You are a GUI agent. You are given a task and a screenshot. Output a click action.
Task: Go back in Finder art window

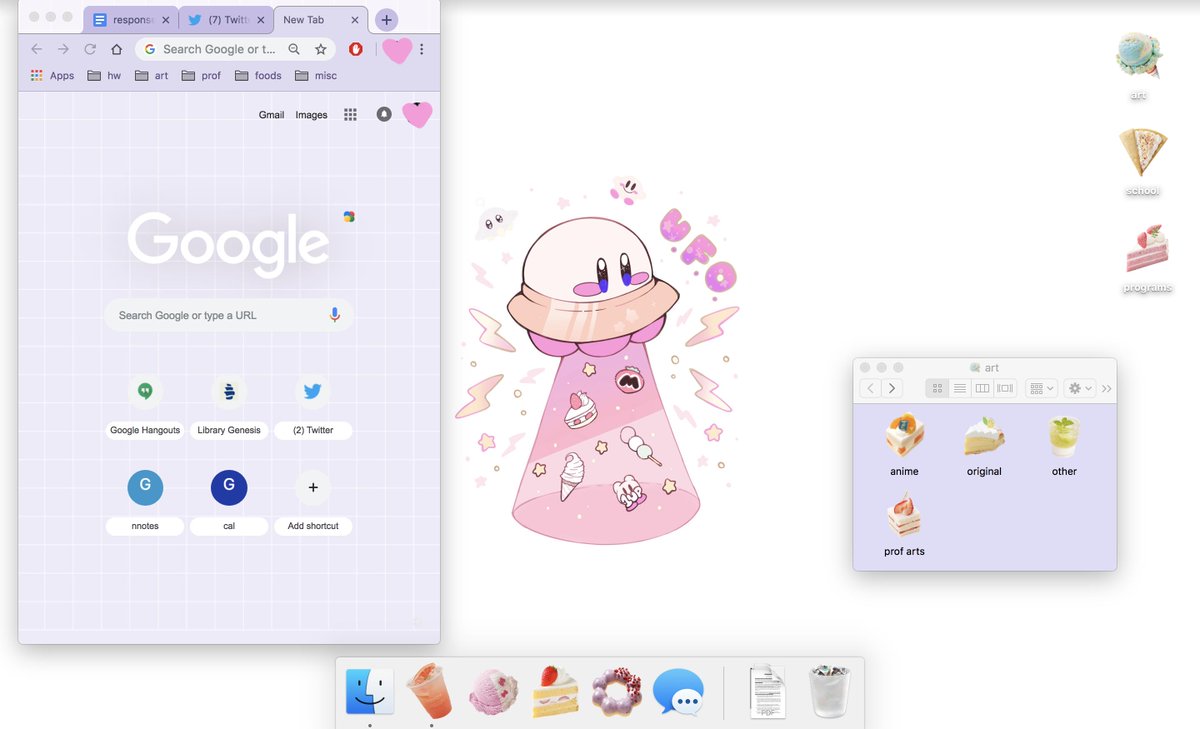pyautogui.click(x=871, y=388)
